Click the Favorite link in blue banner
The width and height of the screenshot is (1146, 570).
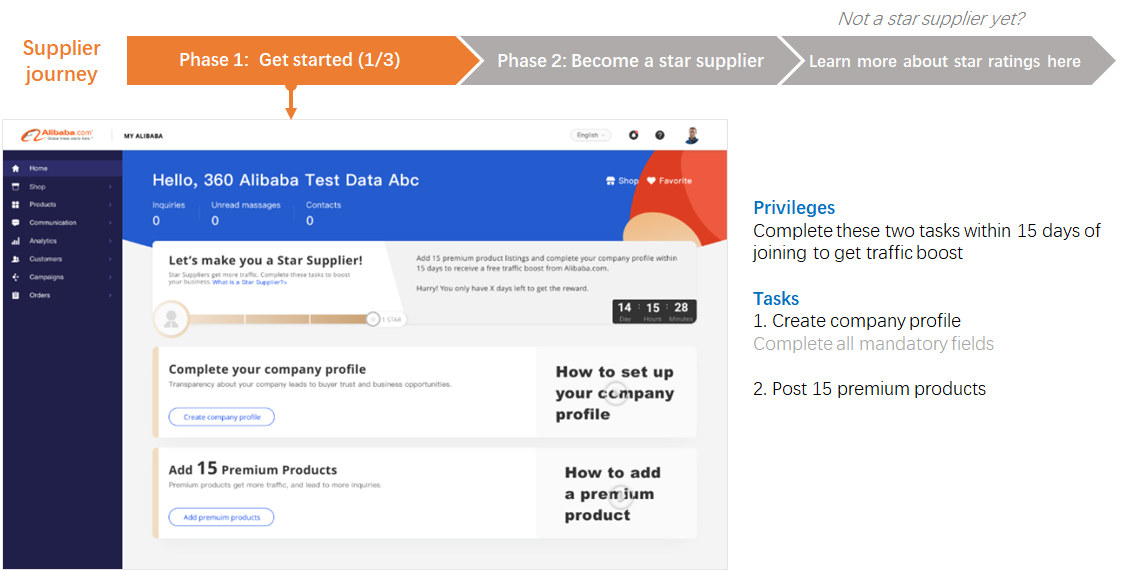tap(669, 180)
